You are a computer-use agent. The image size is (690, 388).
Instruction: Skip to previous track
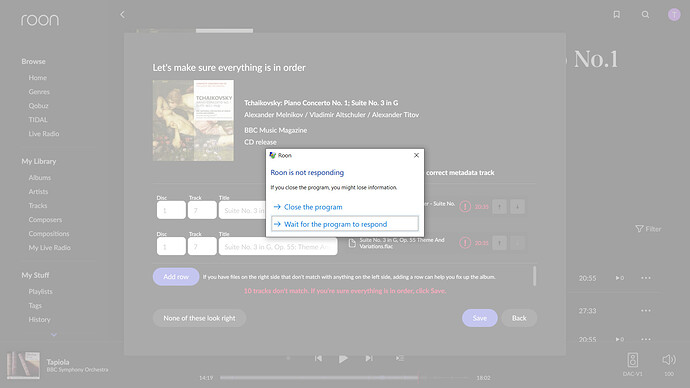tap(318, 359)
